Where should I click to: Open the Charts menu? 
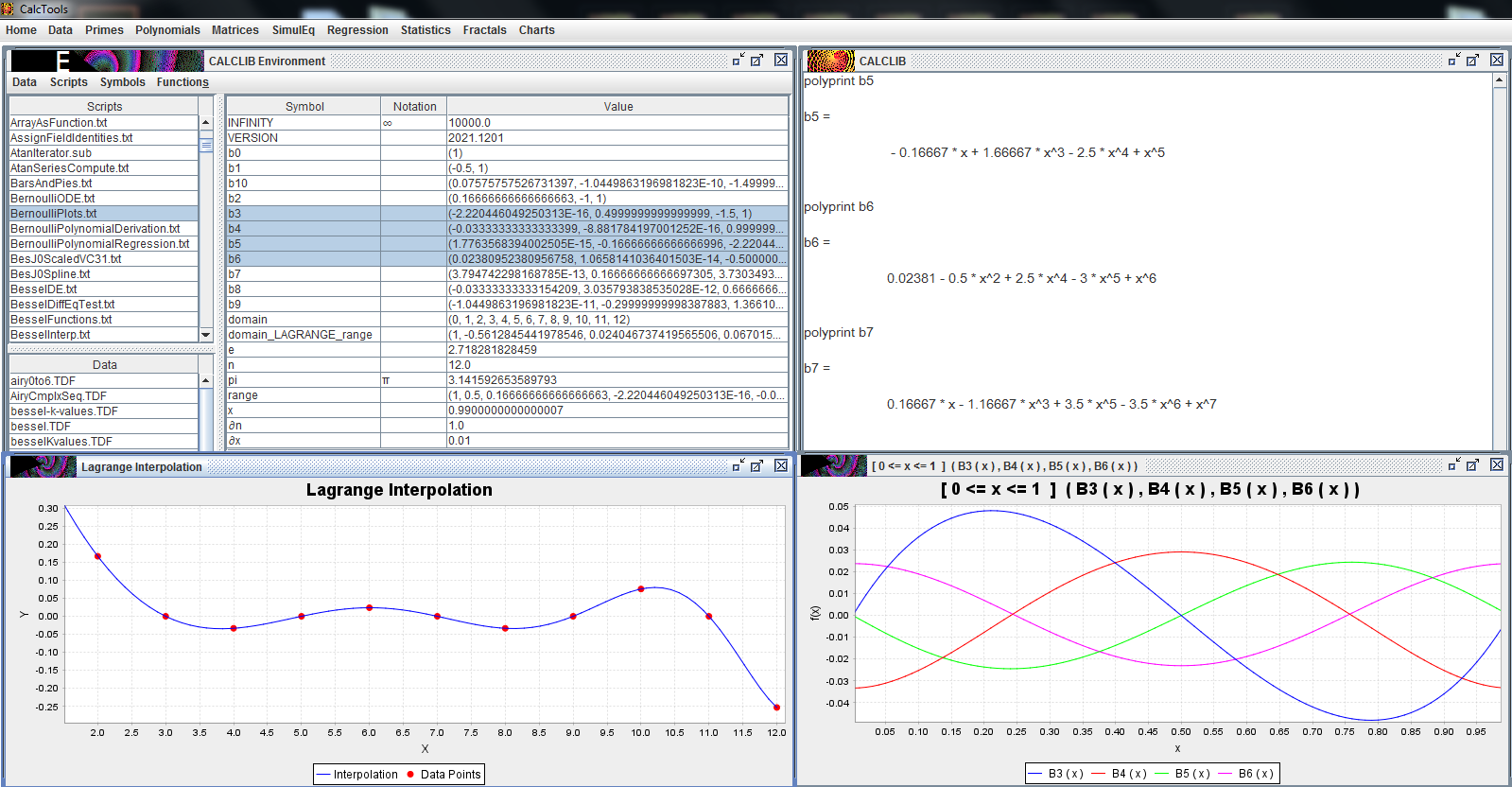point(537,30)
